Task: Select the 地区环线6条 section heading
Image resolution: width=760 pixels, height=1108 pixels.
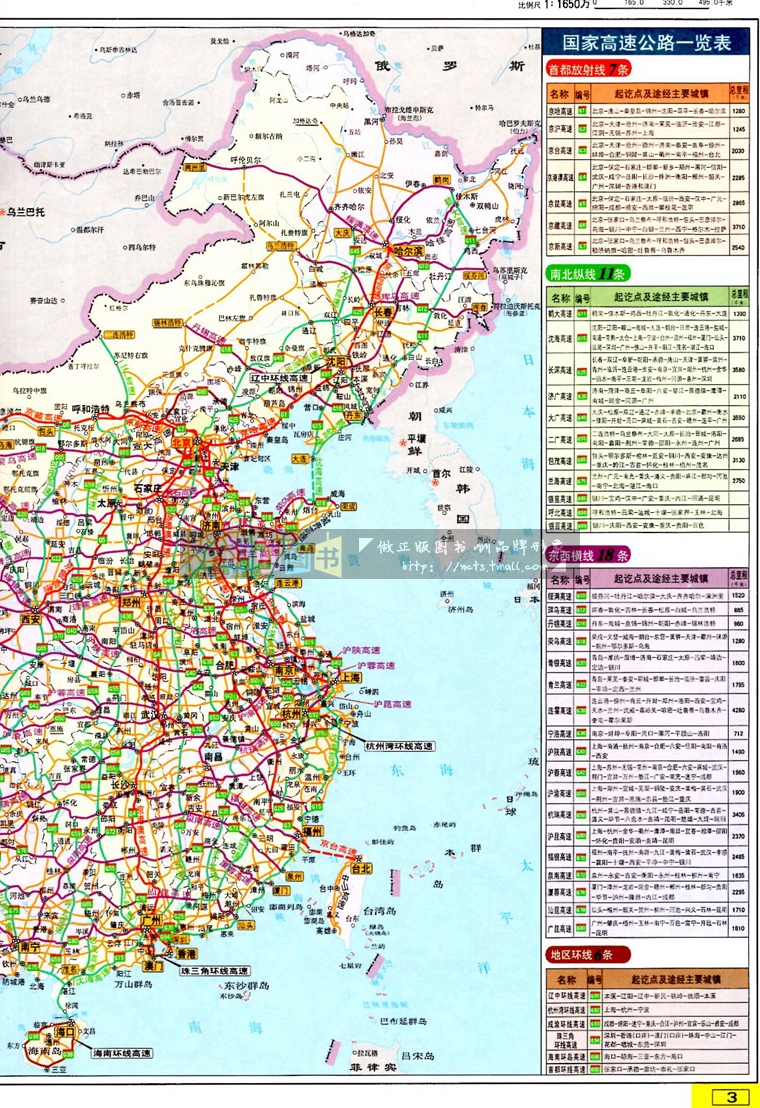Action: point(588,955)
